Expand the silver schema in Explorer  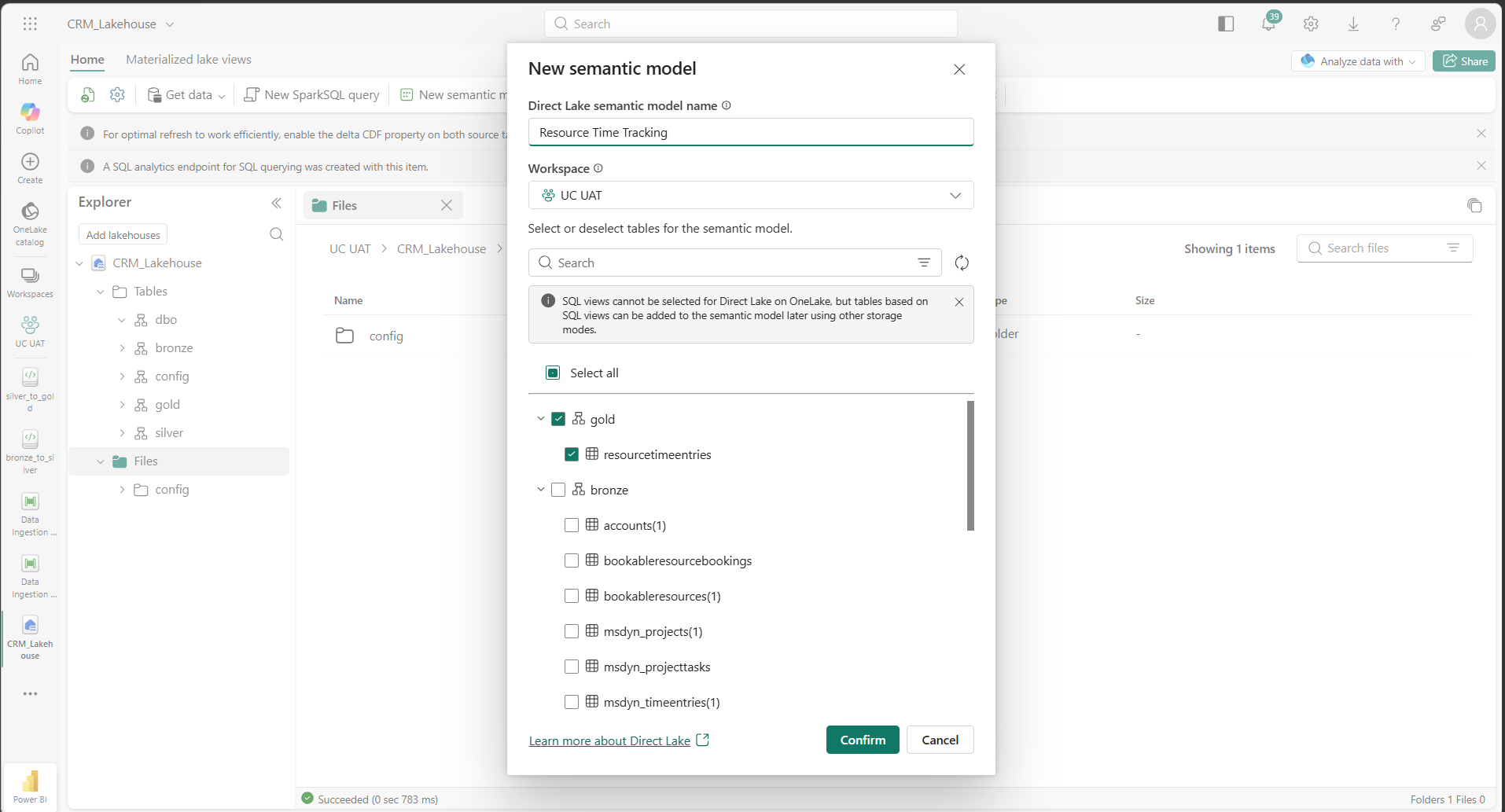pyautogui.click(x=122, y=433)
